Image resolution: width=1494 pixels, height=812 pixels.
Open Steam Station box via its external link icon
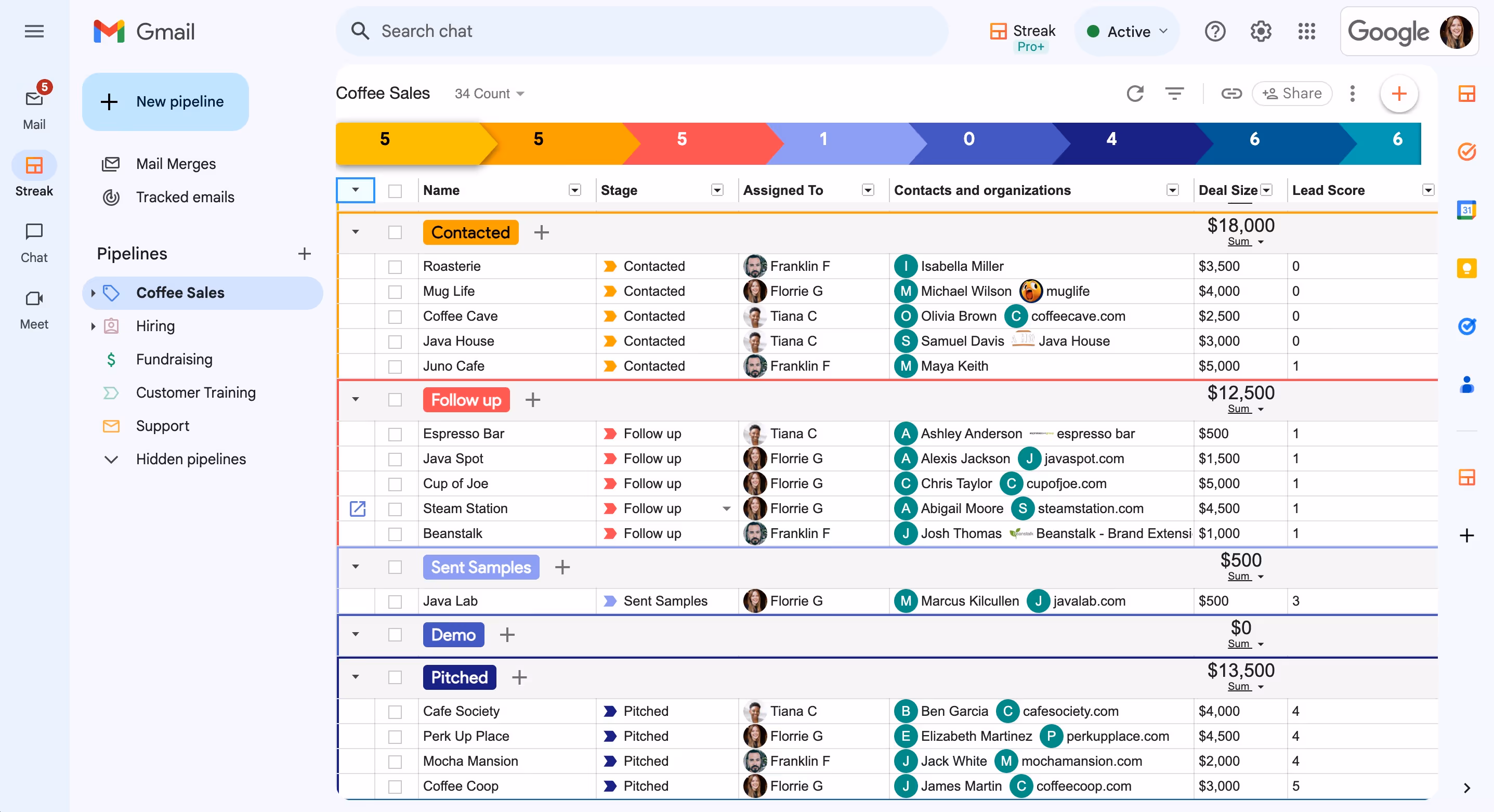click(358, 508)
